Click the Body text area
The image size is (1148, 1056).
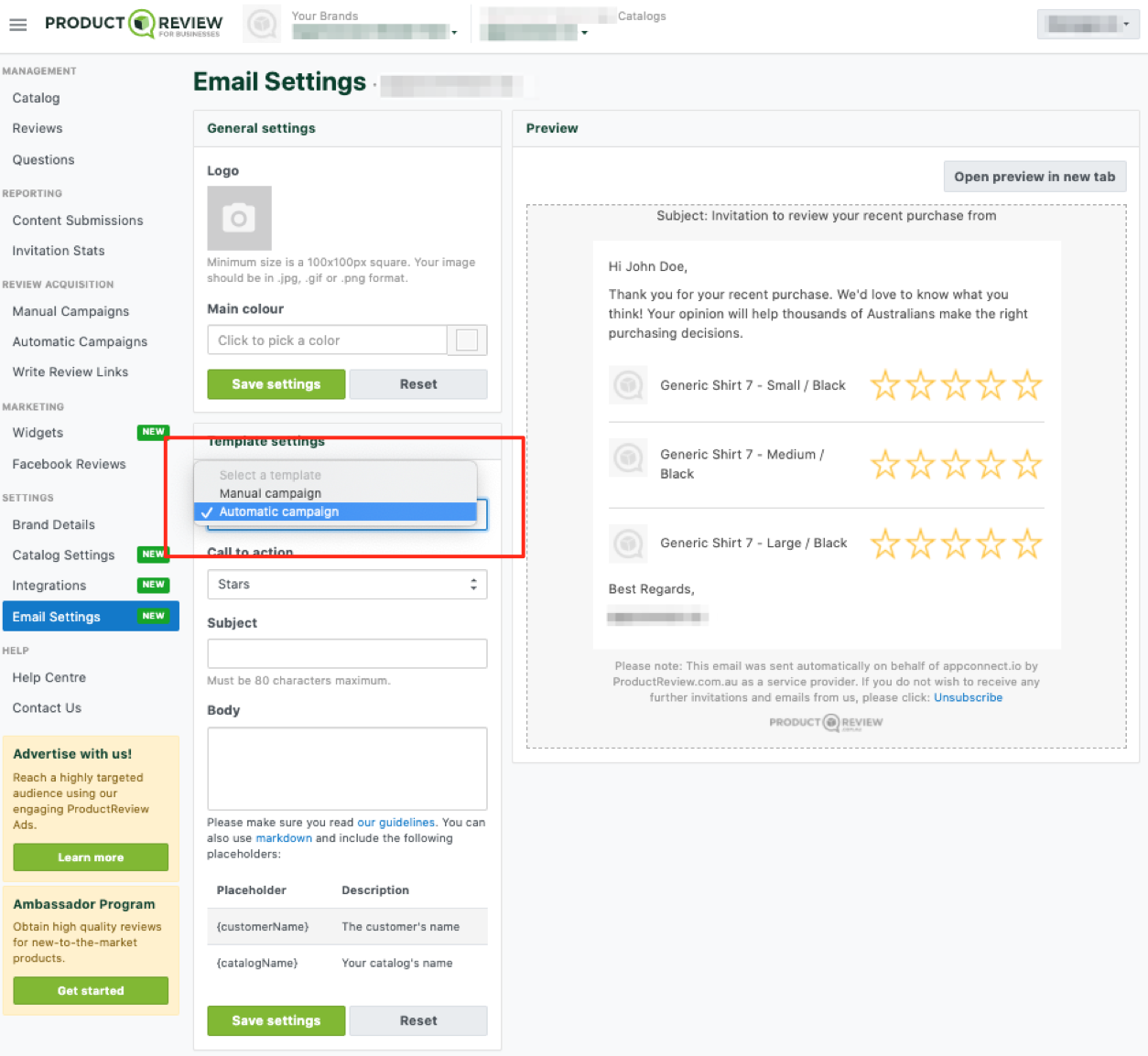tap(347, 769)
